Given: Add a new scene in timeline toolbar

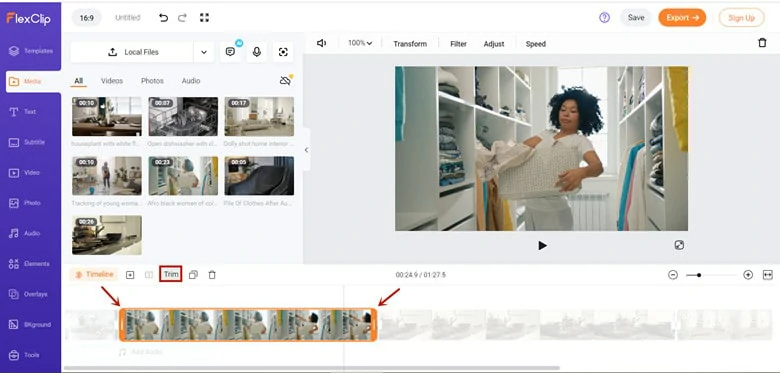Looking at the screenshot, I should (130, 275).
